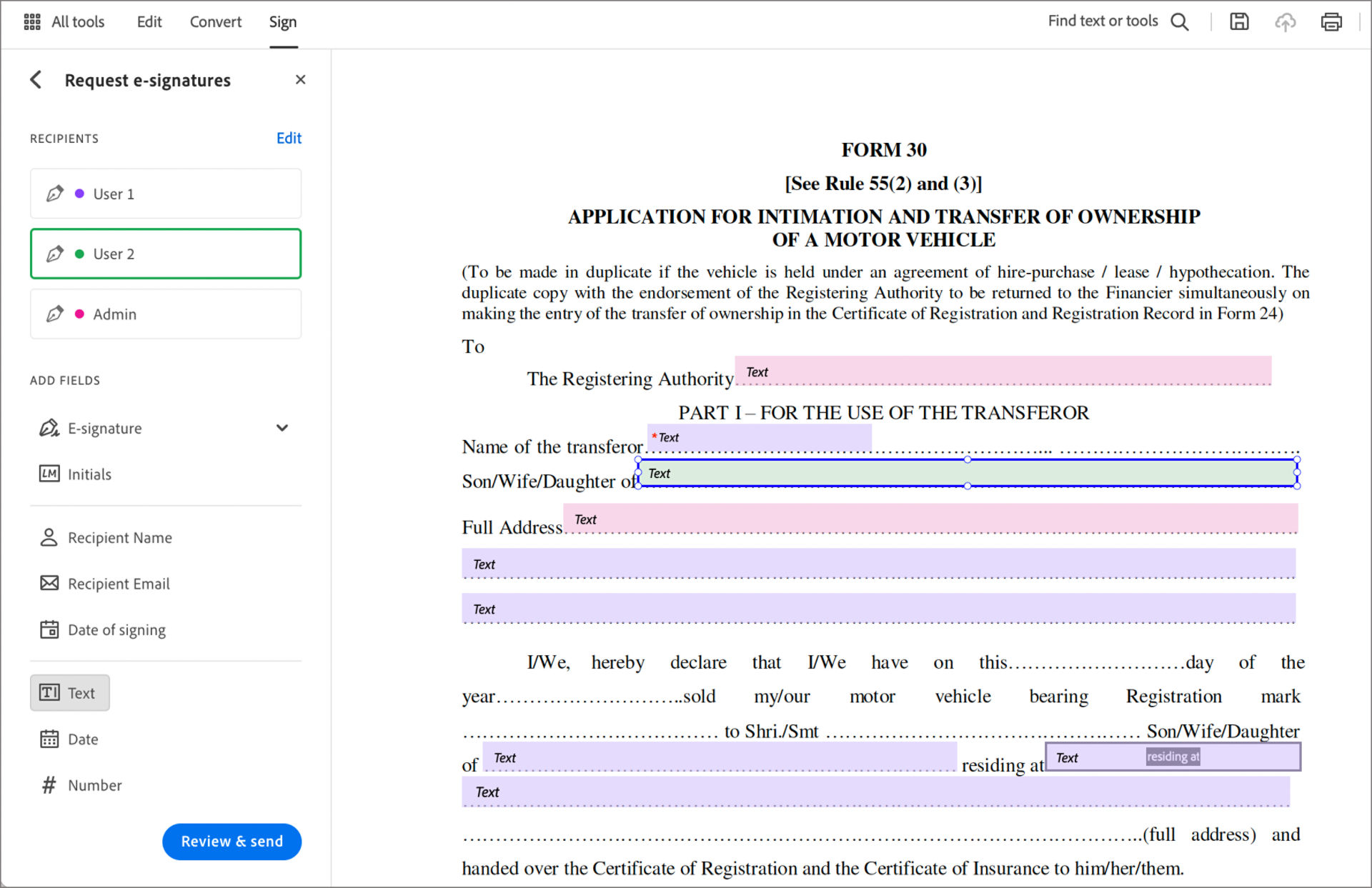The width and height of the screenshot is (1372, 888).
Task: Open the Initials field tool
Action: tap(89, 474)
